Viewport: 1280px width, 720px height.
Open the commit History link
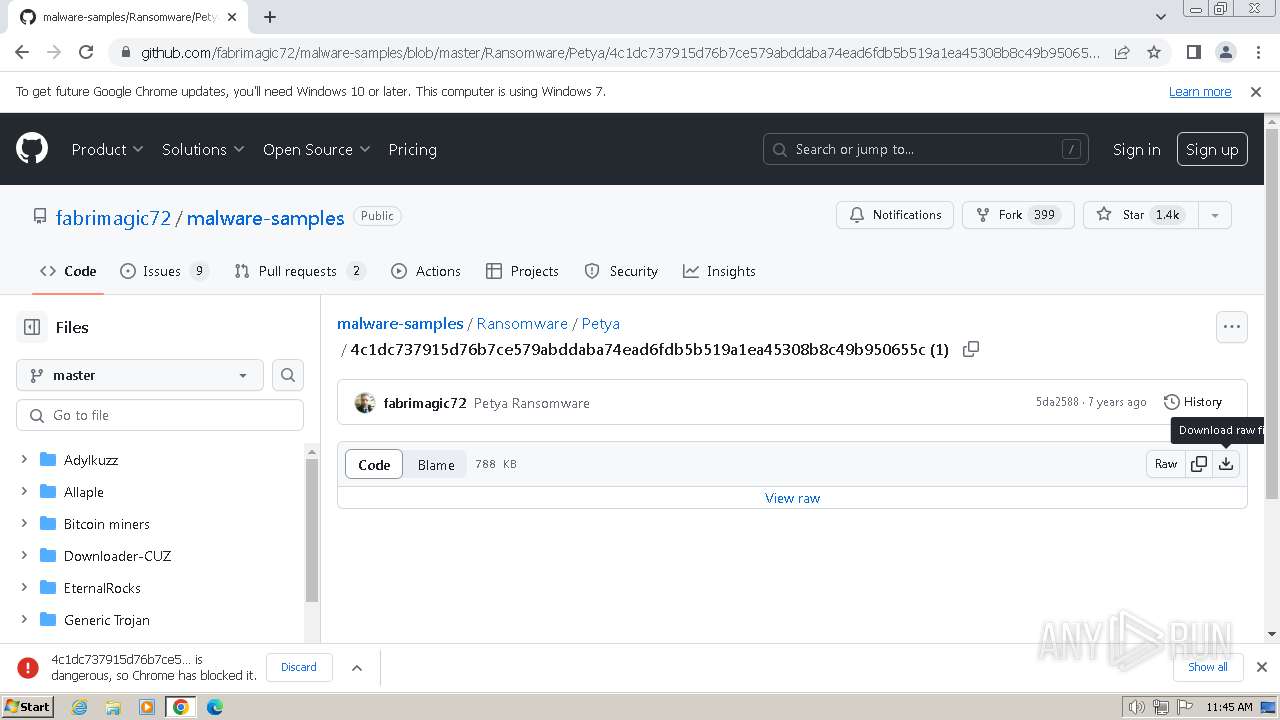1193,402
